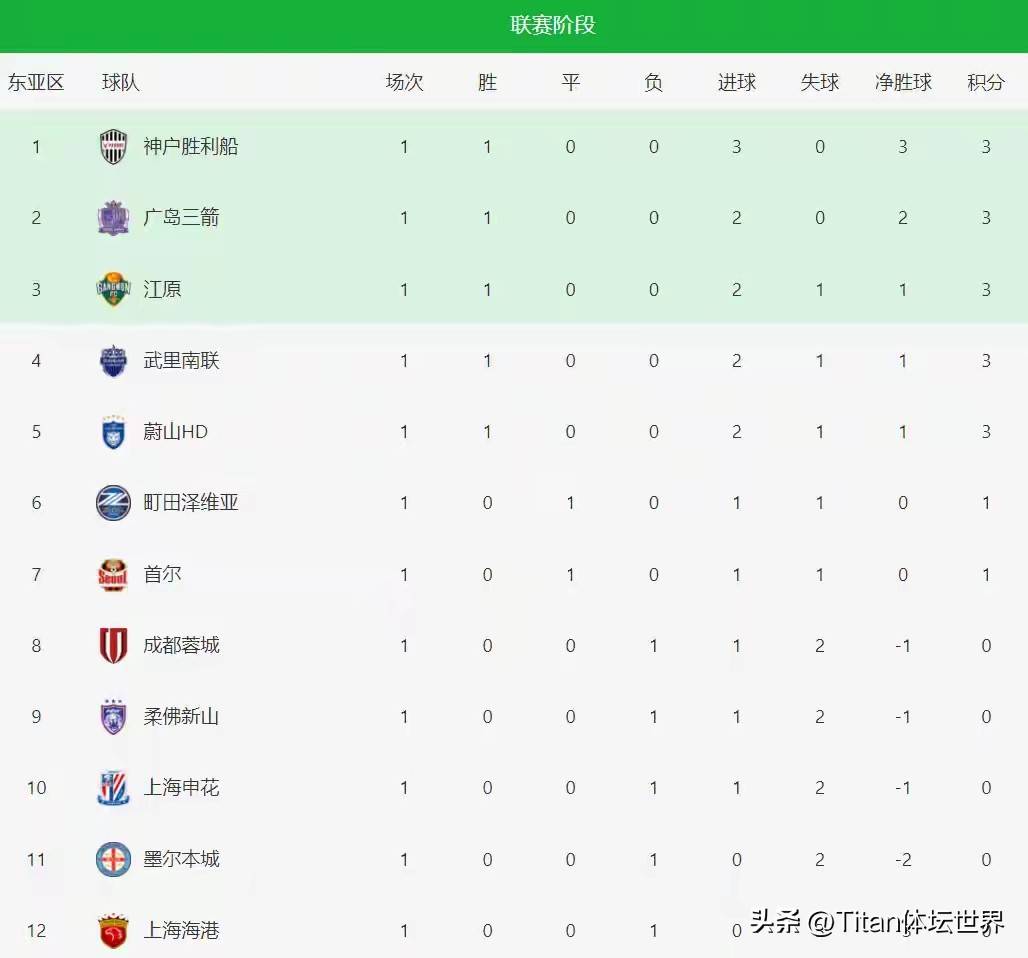This screenshot has width=1028, height=958.
Task: Open the 神户胜利船 team name
Action: click(191, 147)
